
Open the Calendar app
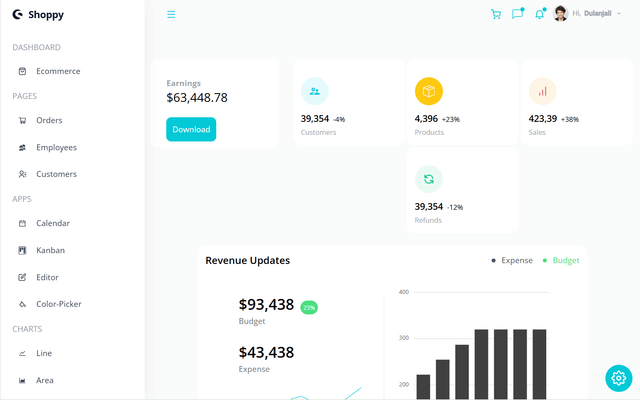(x=53, y=223)
